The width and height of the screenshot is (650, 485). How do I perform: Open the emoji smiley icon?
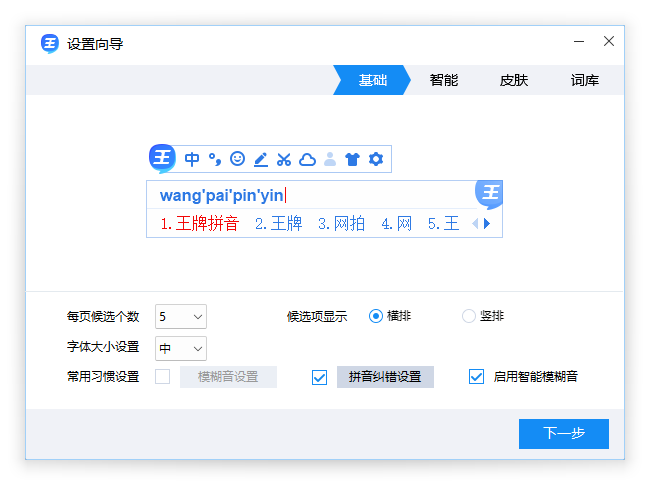coord(237,159)
